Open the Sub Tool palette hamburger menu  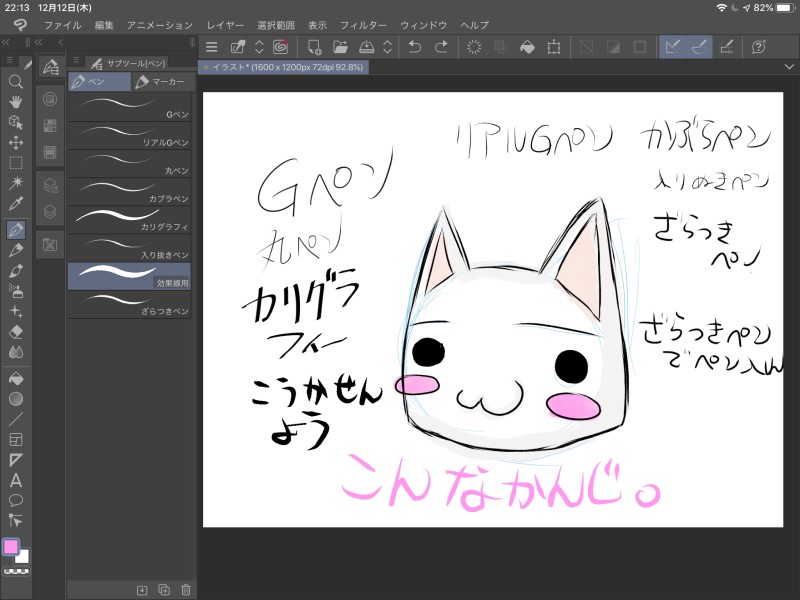[x=76, y=60]
